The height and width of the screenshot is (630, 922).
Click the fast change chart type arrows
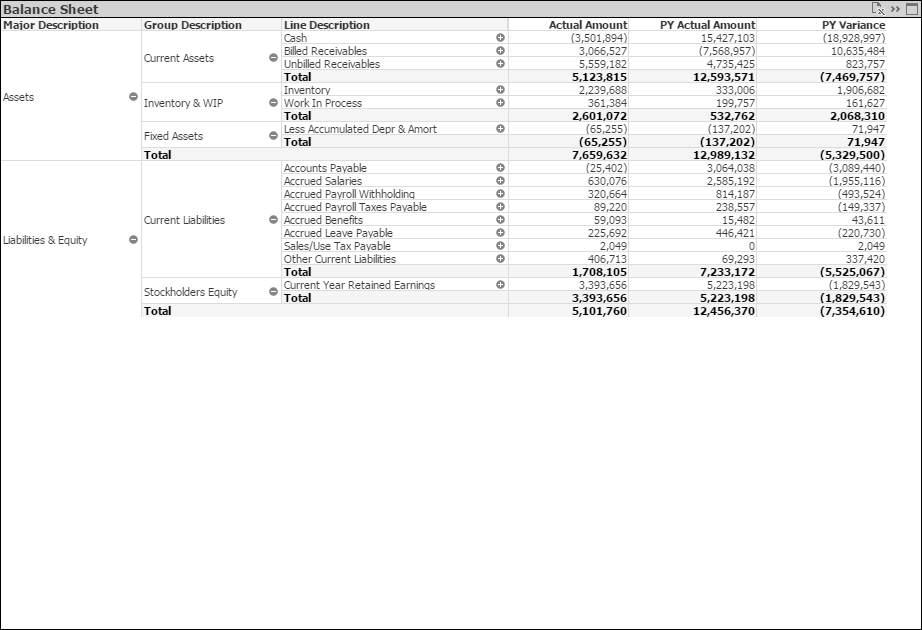895,9
